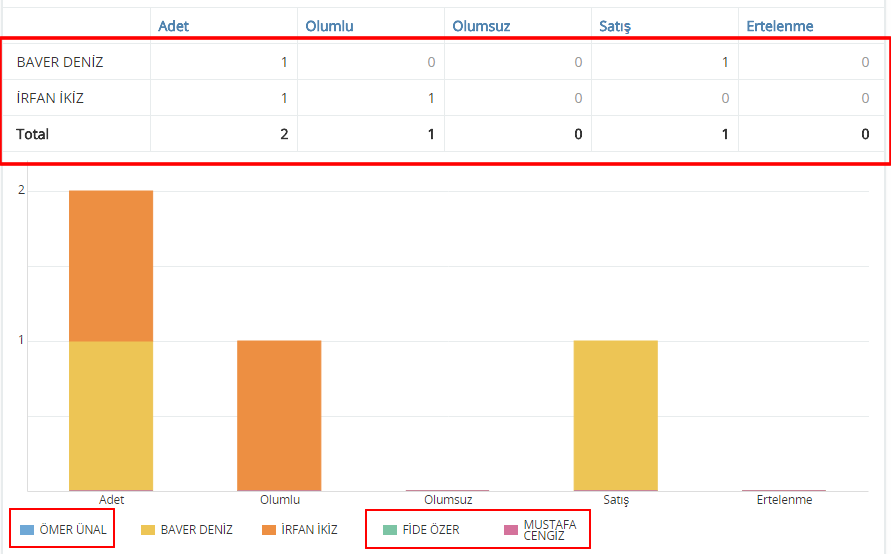The image size is (891, 554).
Task: Click the Ertelenme x-axis label
Action: click(784, 499)
